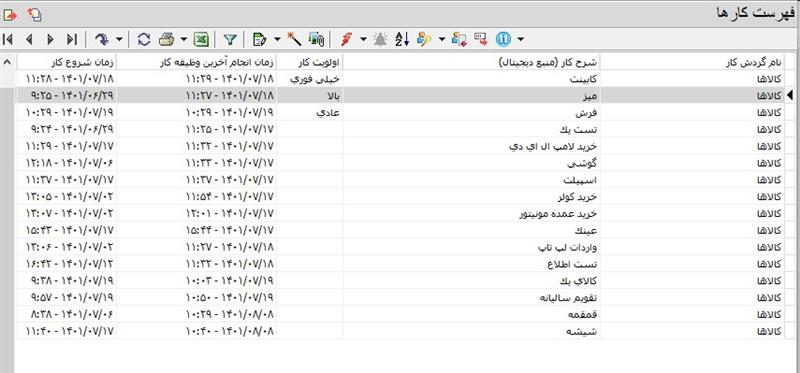Click the magic wand icon

295,39
